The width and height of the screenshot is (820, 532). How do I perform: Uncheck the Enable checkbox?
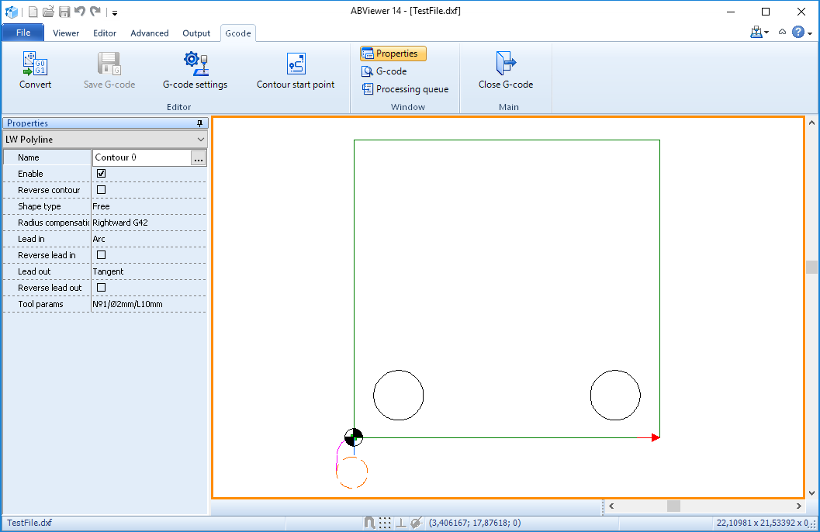101,173
